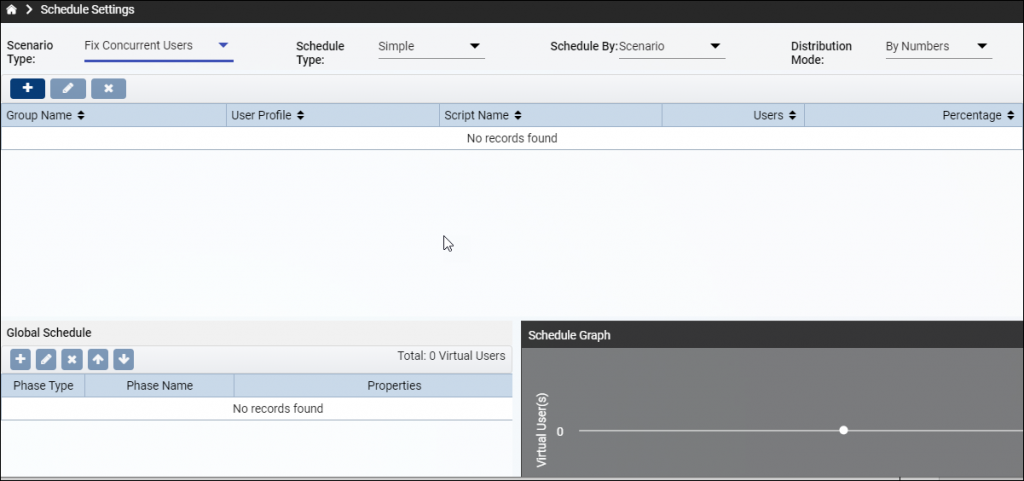Screen dimensions: 1024x481
Task: Move schedule phase up with arrow icon
Action: pyautogui.click(x=98, y=359)
